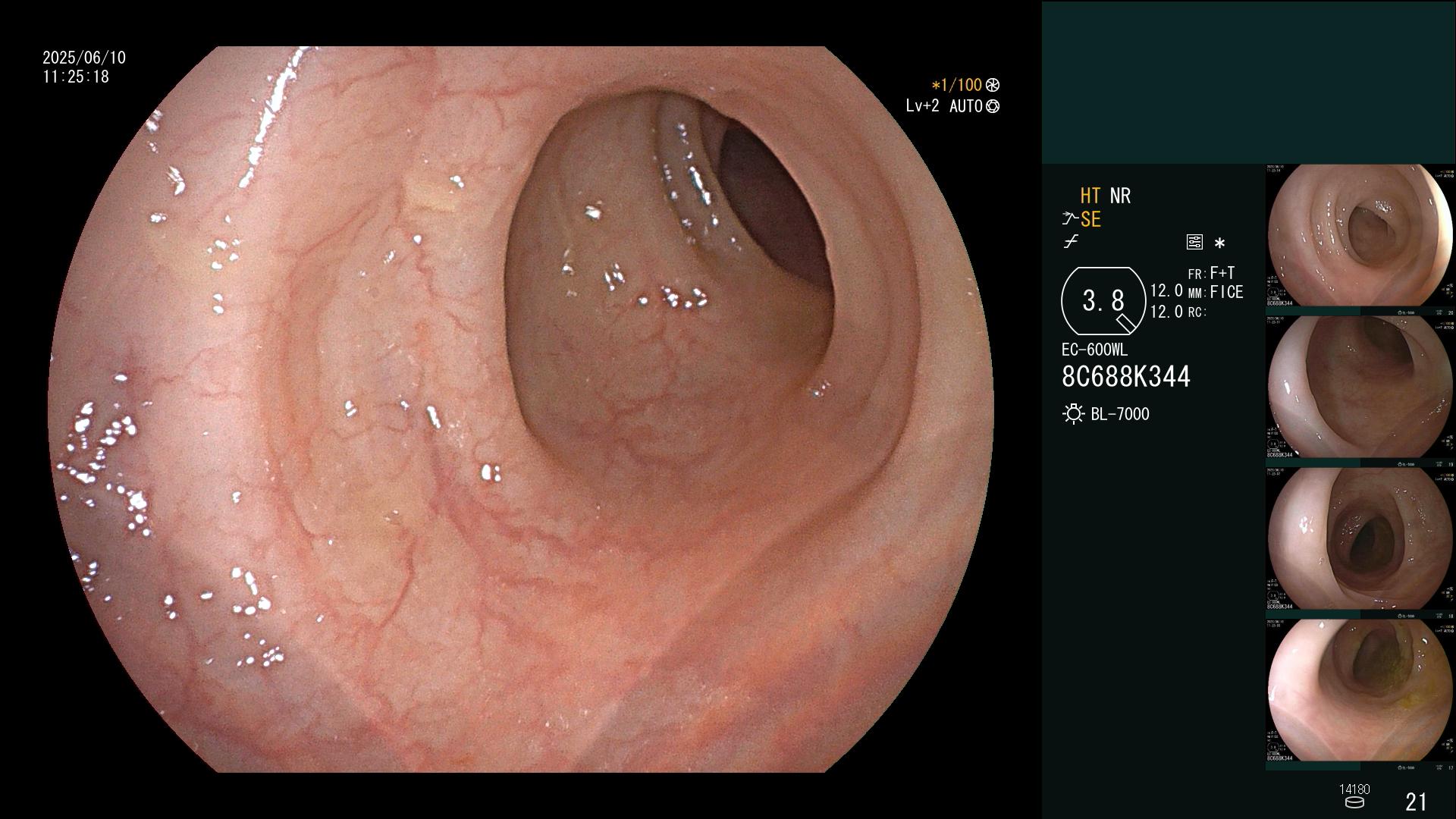The height and width of the screenshot is (819, 1456).
Task: Open the captured thumbnail numbered 20
Action: (x=1360, y=236)
